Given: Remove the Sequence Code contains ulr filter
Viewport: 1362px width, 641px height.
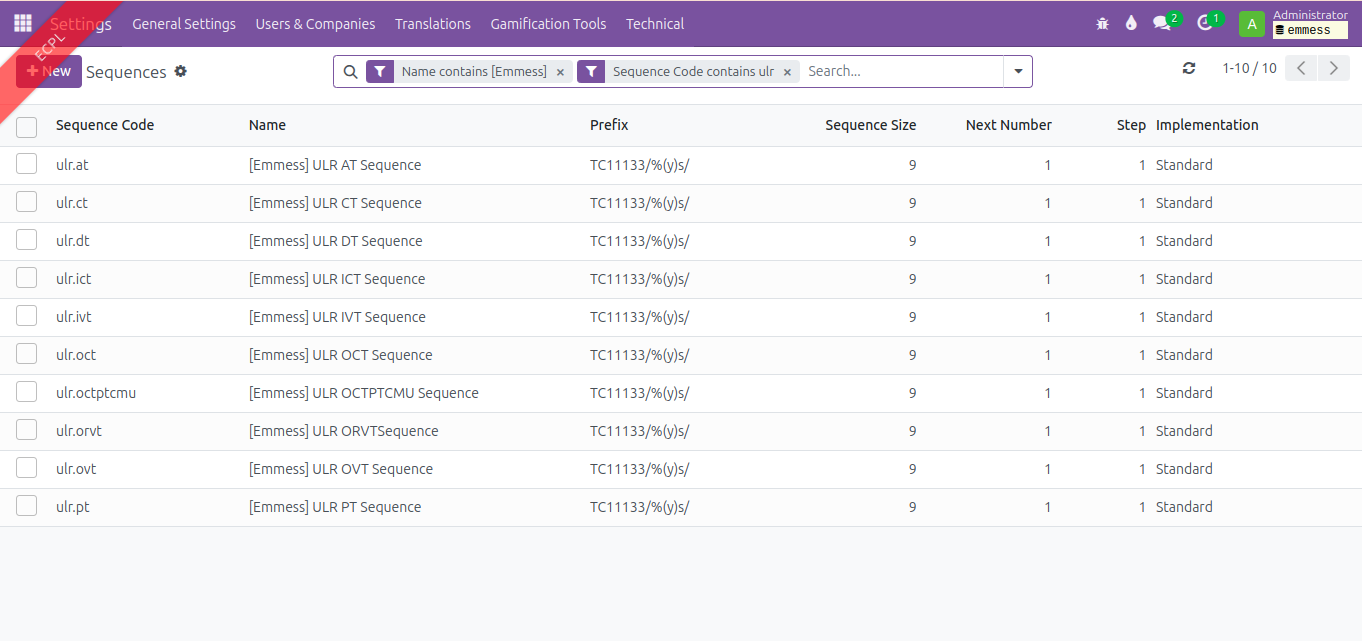Looking at the screenshot, I should click(787, 72).
